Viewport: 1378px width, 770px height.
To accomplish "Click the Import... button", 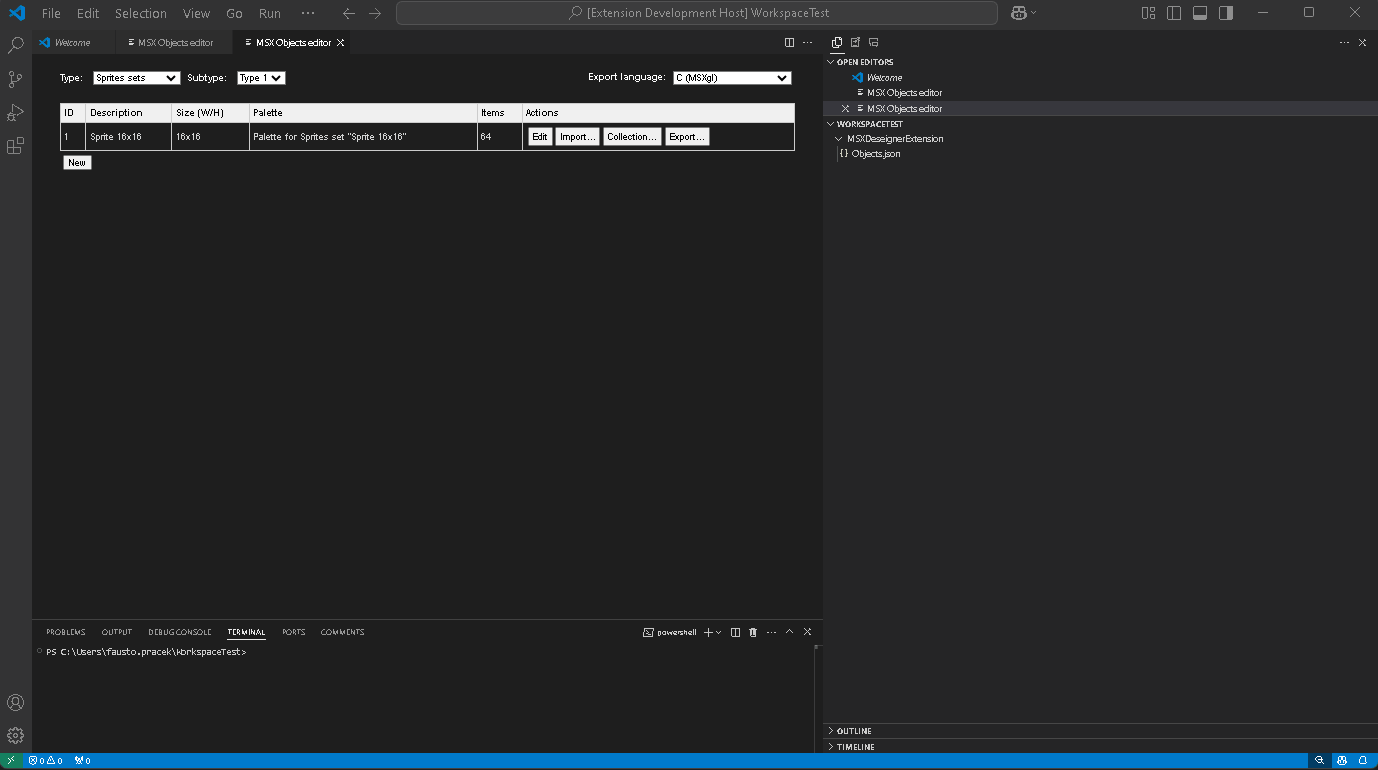I will (x=578, y=137).
